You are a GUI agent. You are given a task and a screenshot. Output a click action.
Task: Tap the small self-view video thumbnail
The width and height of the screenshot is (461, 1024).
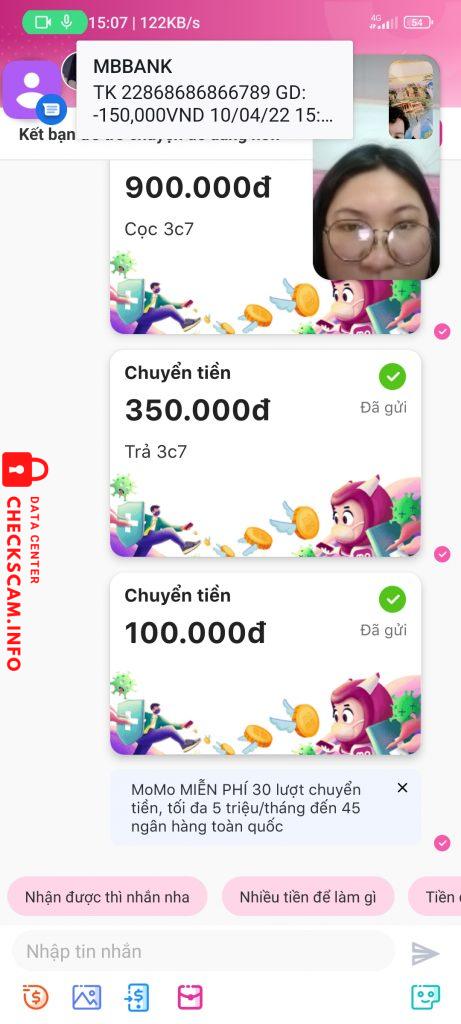click(411, 99)
